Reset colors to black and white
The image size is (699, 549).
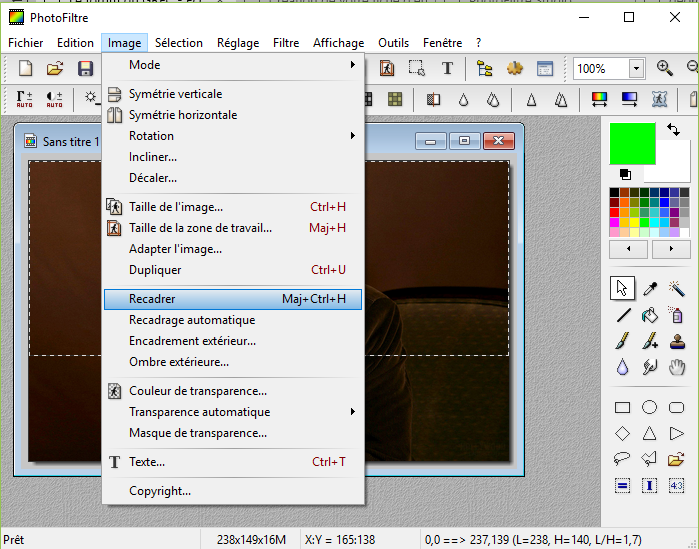625,174
